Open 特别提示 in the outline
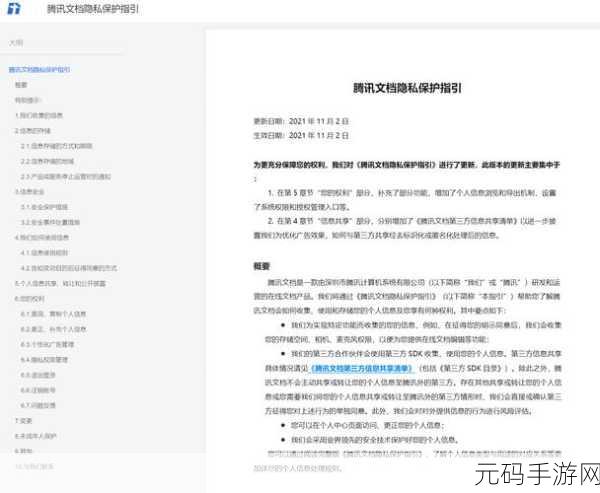This screenshot has width=600, height=493. (x=28, y=100)
